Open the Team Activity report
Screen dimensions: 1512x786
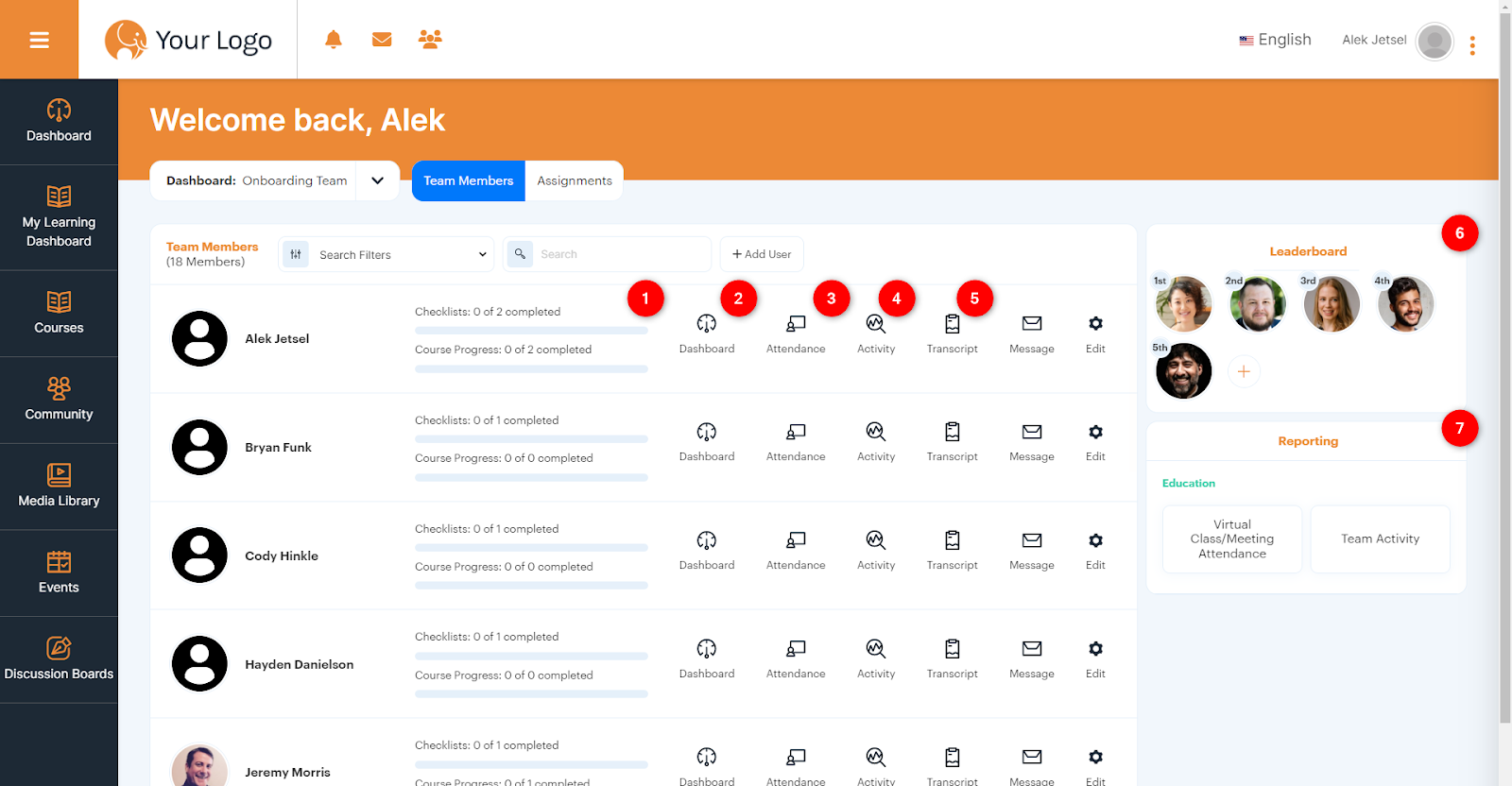click(x=1380, y=539)
